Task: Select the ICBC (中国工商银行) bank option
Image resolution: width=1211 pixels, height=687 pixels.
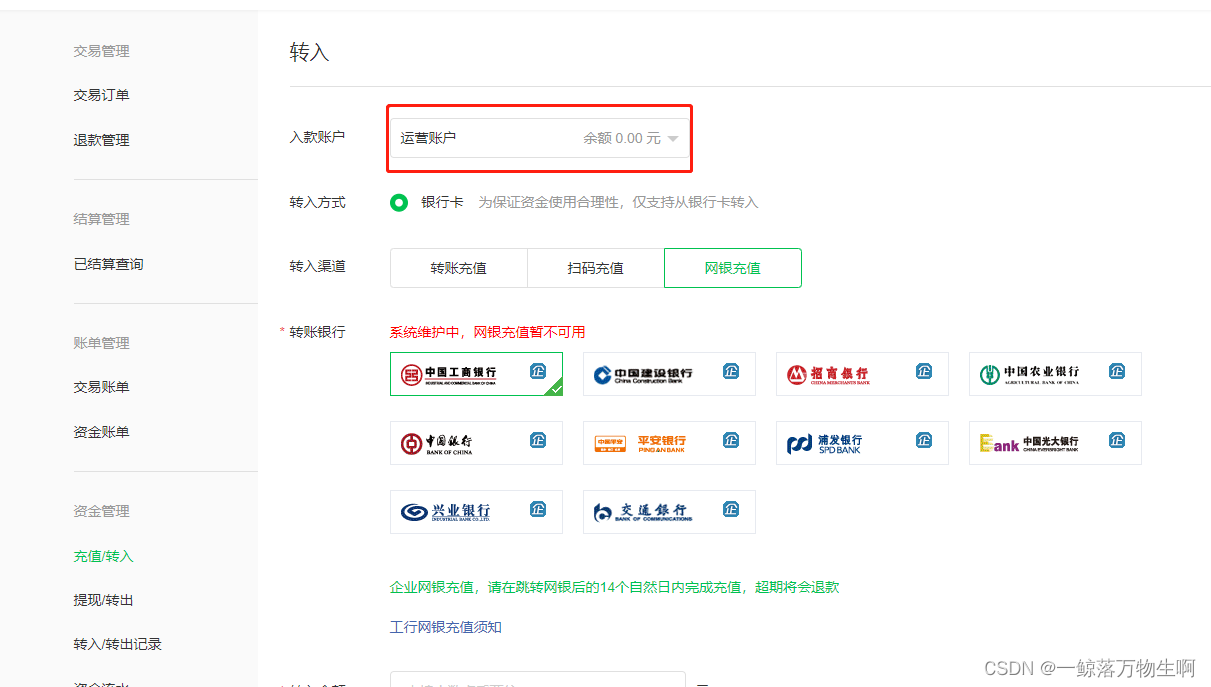Action: pyautogui.click(x=476, y=374)
